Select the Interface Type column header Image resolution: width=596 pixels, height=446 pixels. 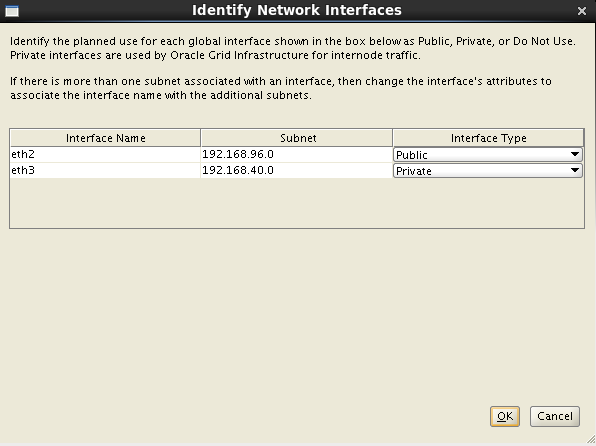pyautogui.click(x=488, y=138)
